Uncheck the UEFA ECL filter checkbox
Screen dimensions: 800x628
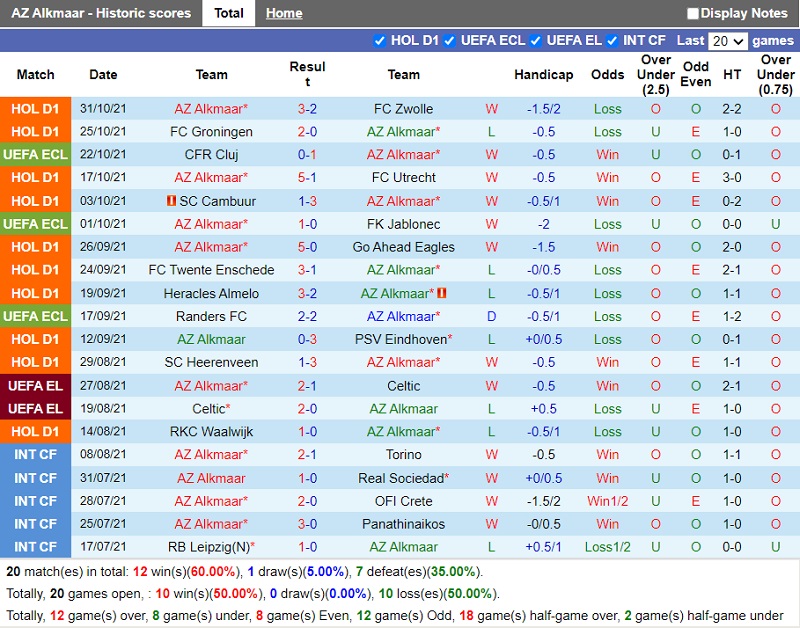point(450,41)
